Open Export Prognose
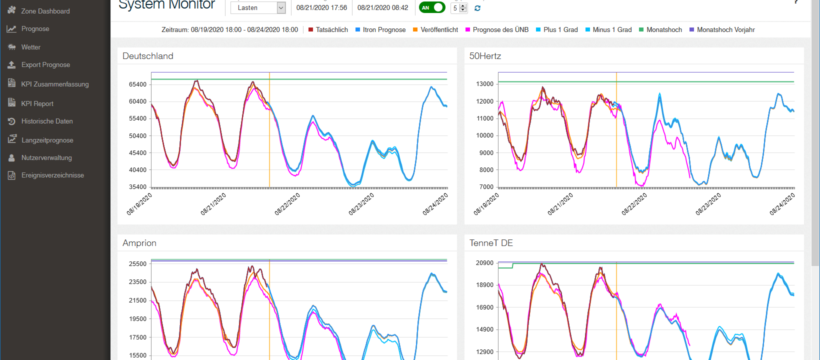 click(45, 65)
